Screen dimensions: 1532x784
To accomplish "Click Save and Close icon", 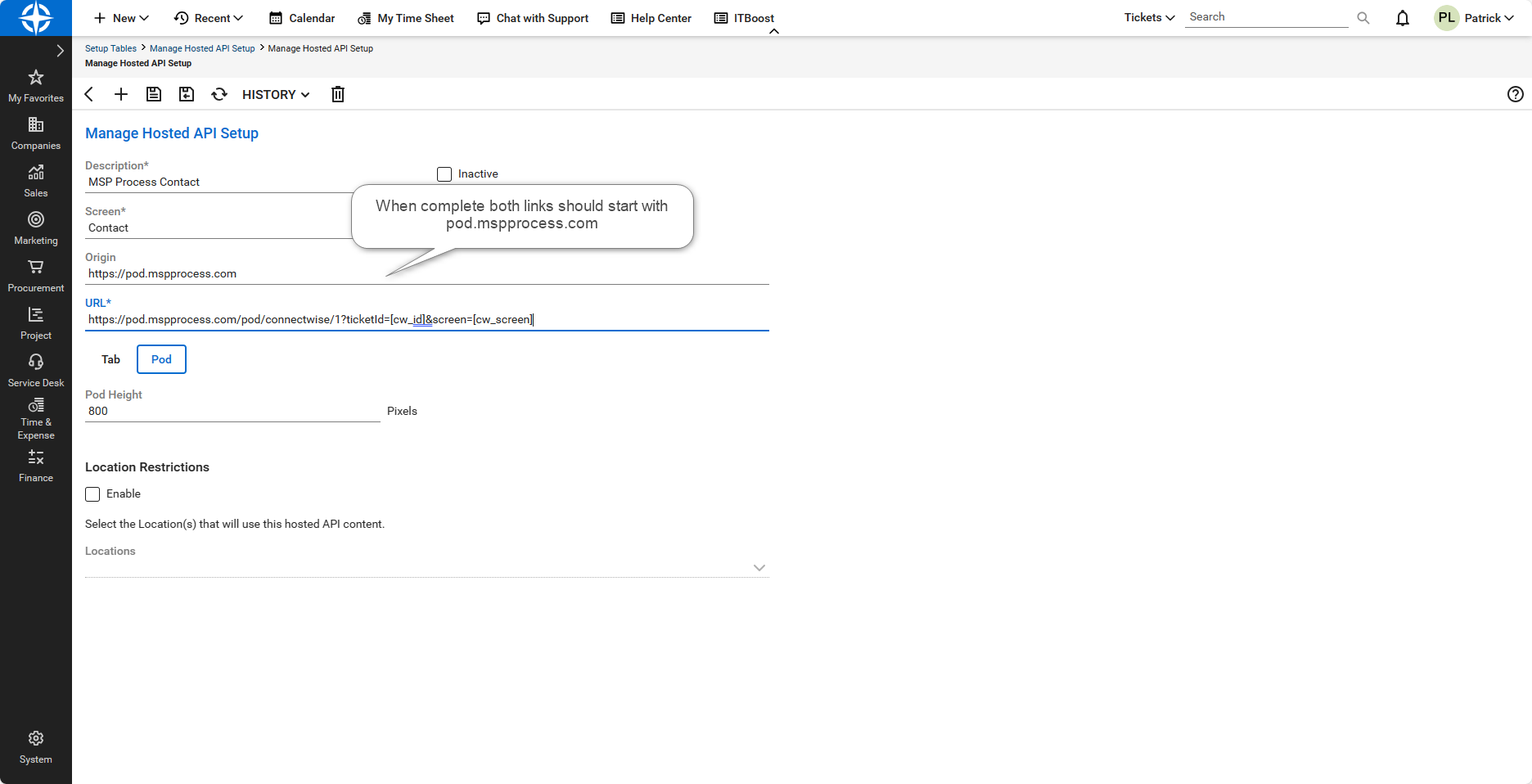I will pos(187,94).
